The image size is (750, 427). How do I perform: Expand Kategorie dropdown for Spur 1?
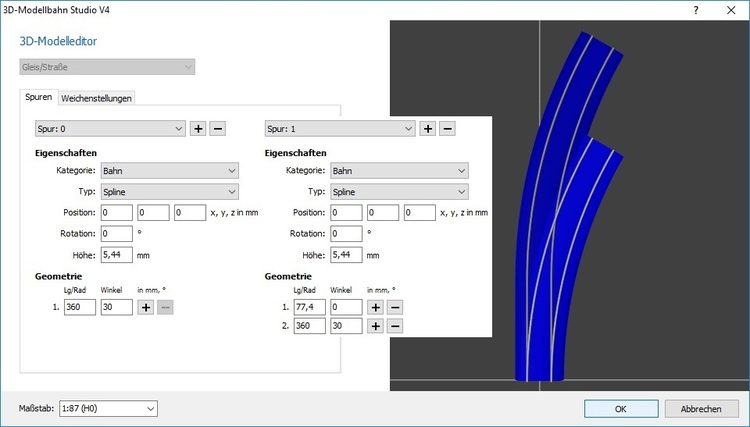(x=399, y=171)
